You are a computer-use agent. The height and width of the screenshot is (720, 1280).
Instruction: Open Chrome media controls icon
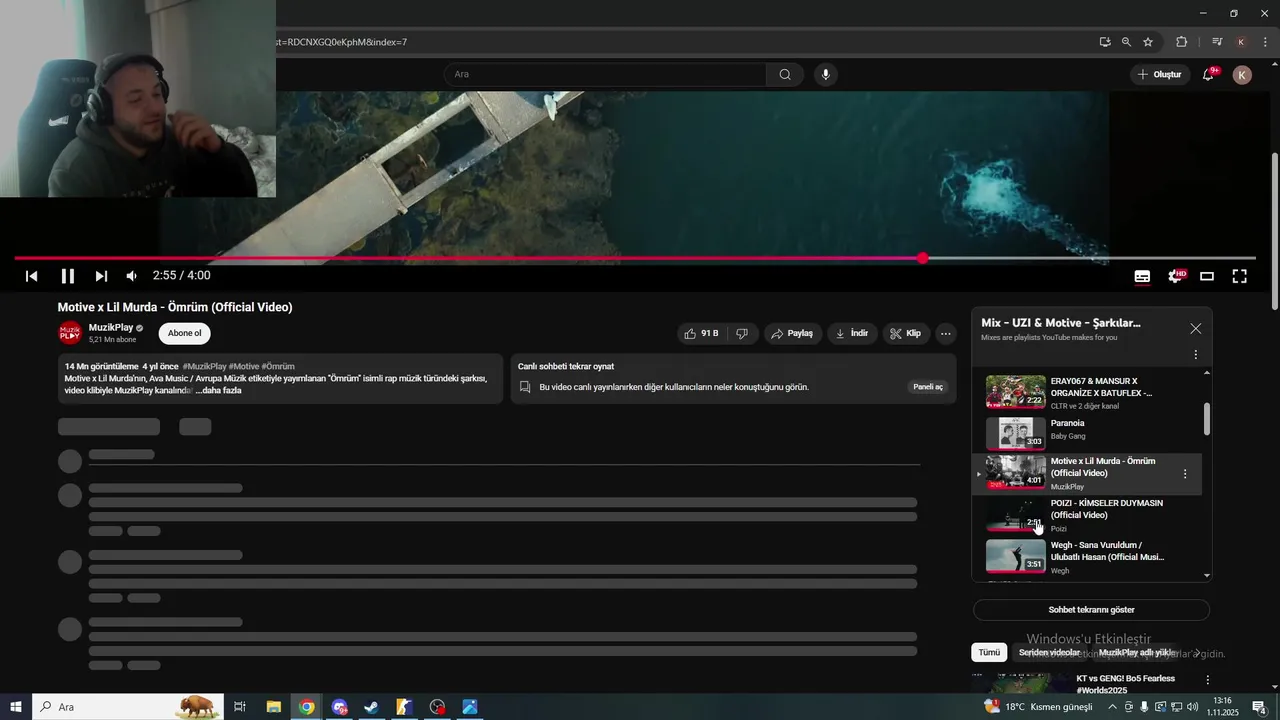(x=1217, y=42)
